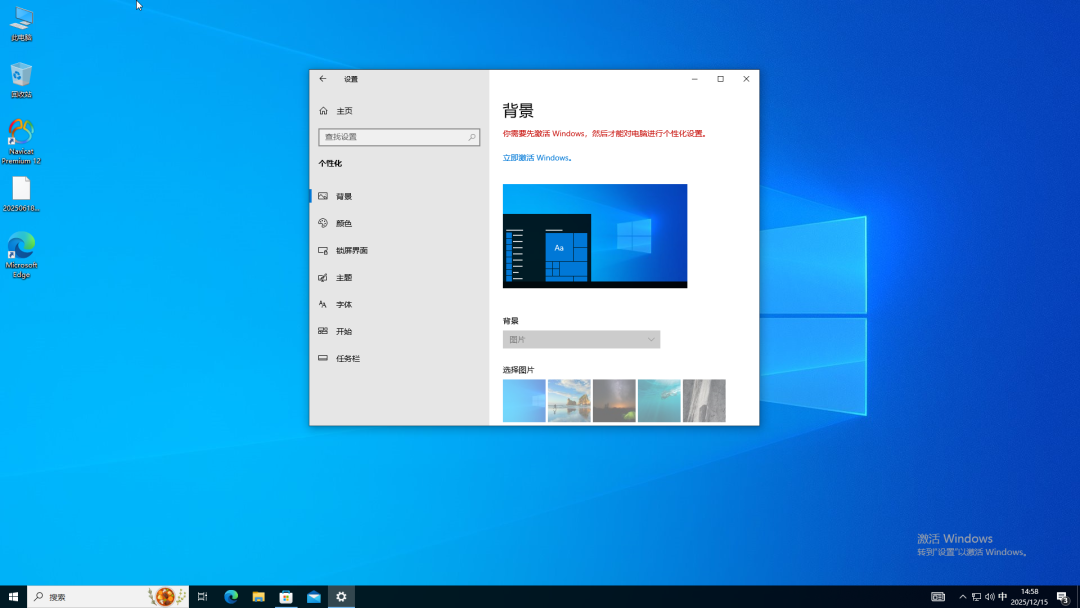
Task: Expand the 背景 picture type dropdown
Action: pos(581,339)
